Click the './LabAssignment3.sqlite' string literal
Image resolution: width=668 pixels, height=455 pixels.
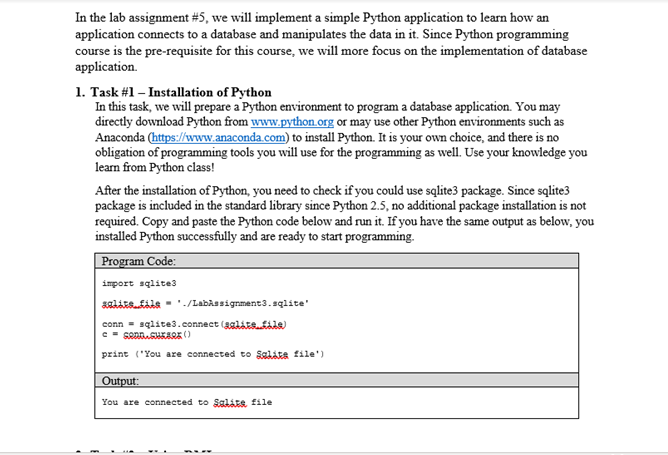(243, 303)
